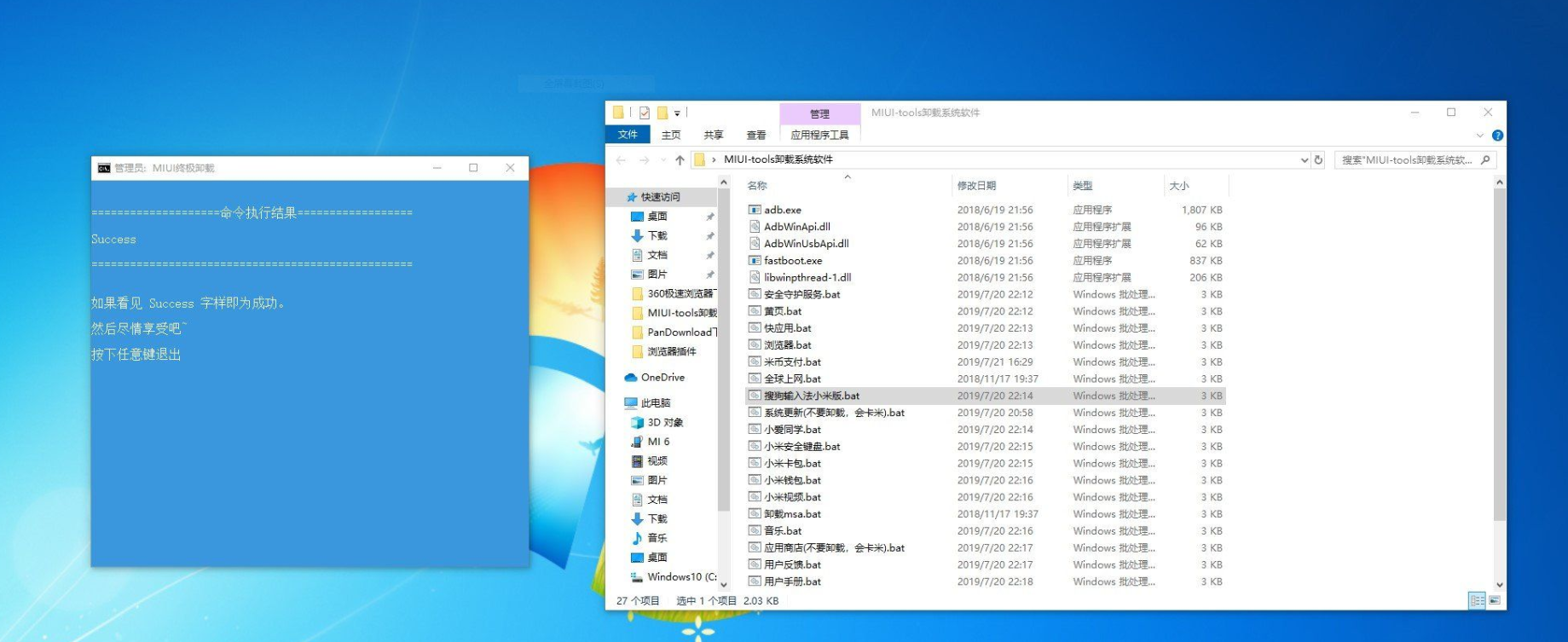1568x642 pixels.
Task: Select the 系统更新(不要卸载，会卡米).bat file
Action: (x=834, y=413)
